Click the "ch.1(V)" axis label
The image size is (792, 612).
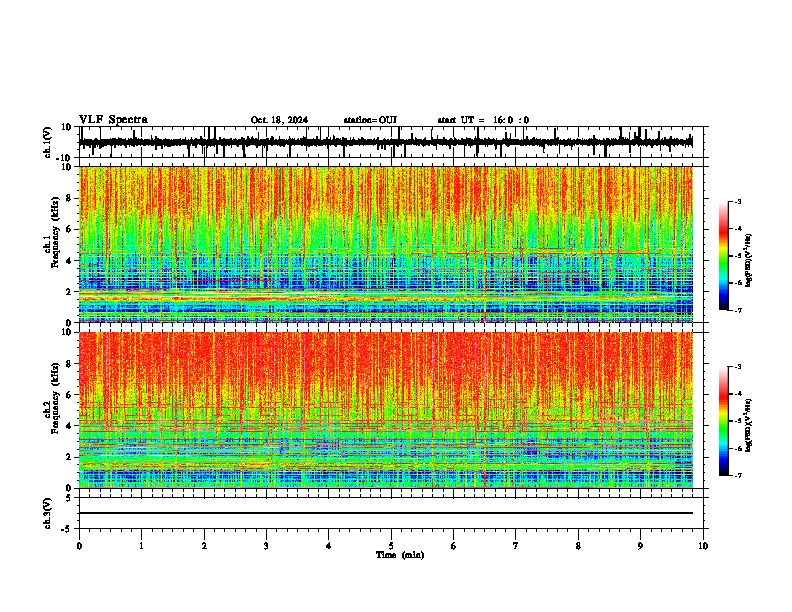(x=48, y=142)
